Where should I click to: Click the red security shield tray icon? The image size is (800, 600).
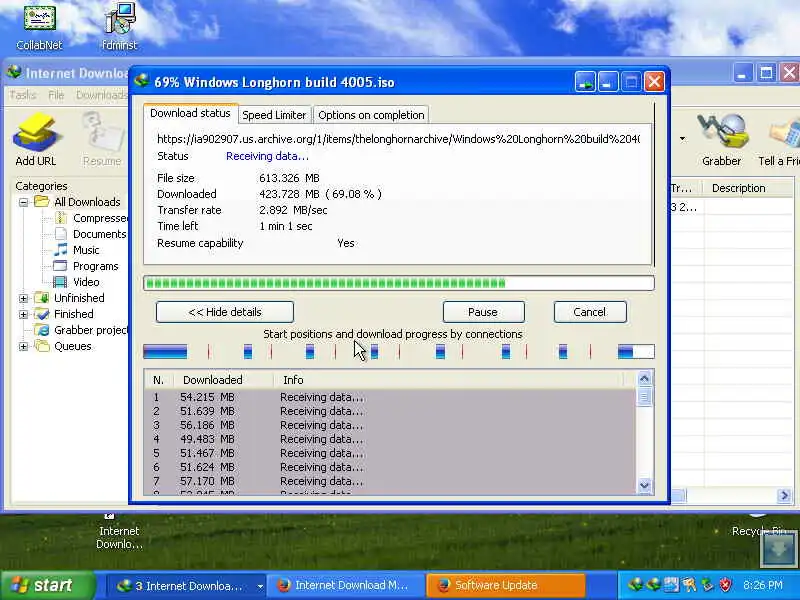pyautogui.click(x=726, y=585)
